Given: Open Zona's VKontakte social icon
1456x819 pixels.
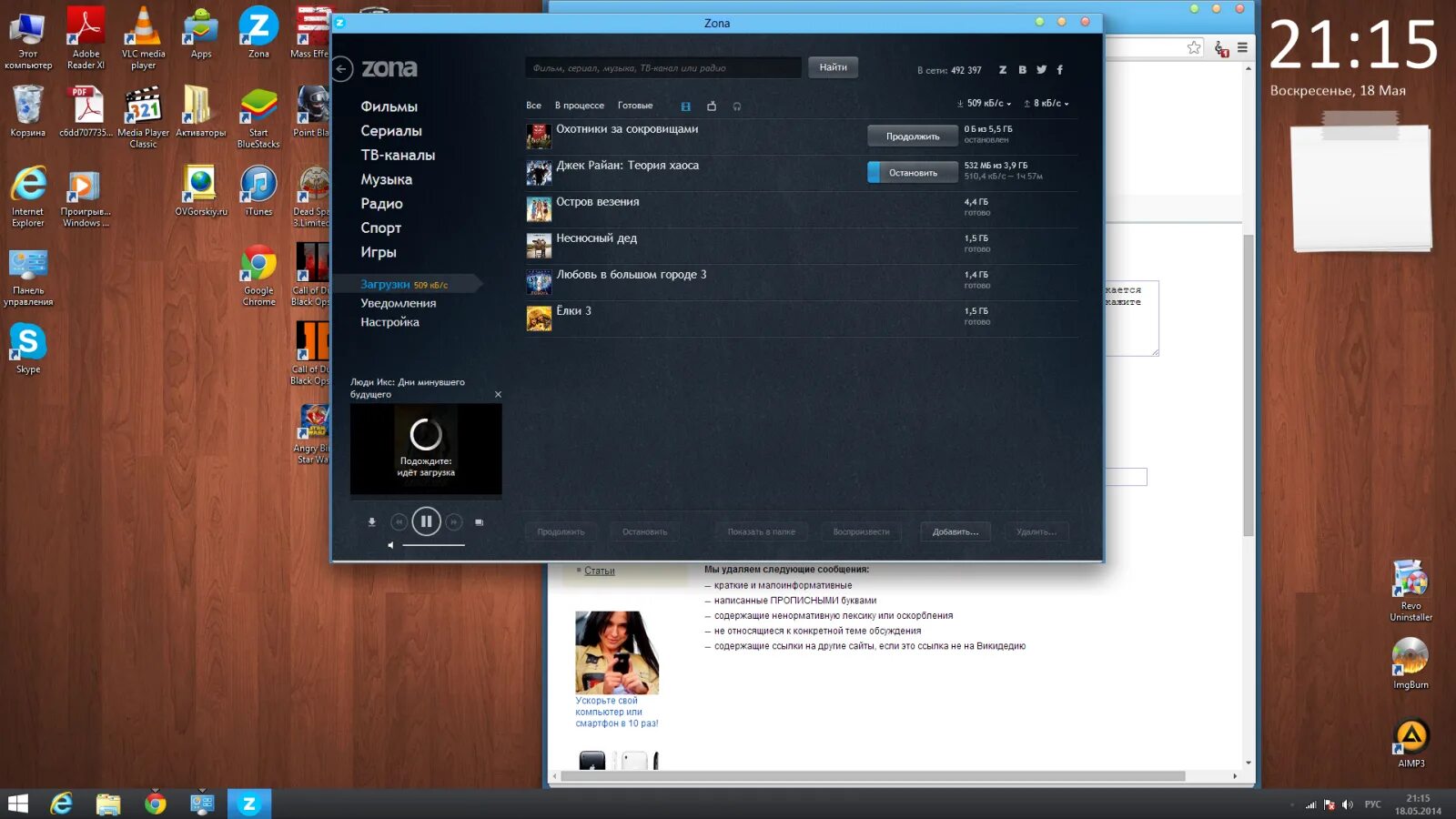Looking at the screenshot, I should coord(1022,70).
